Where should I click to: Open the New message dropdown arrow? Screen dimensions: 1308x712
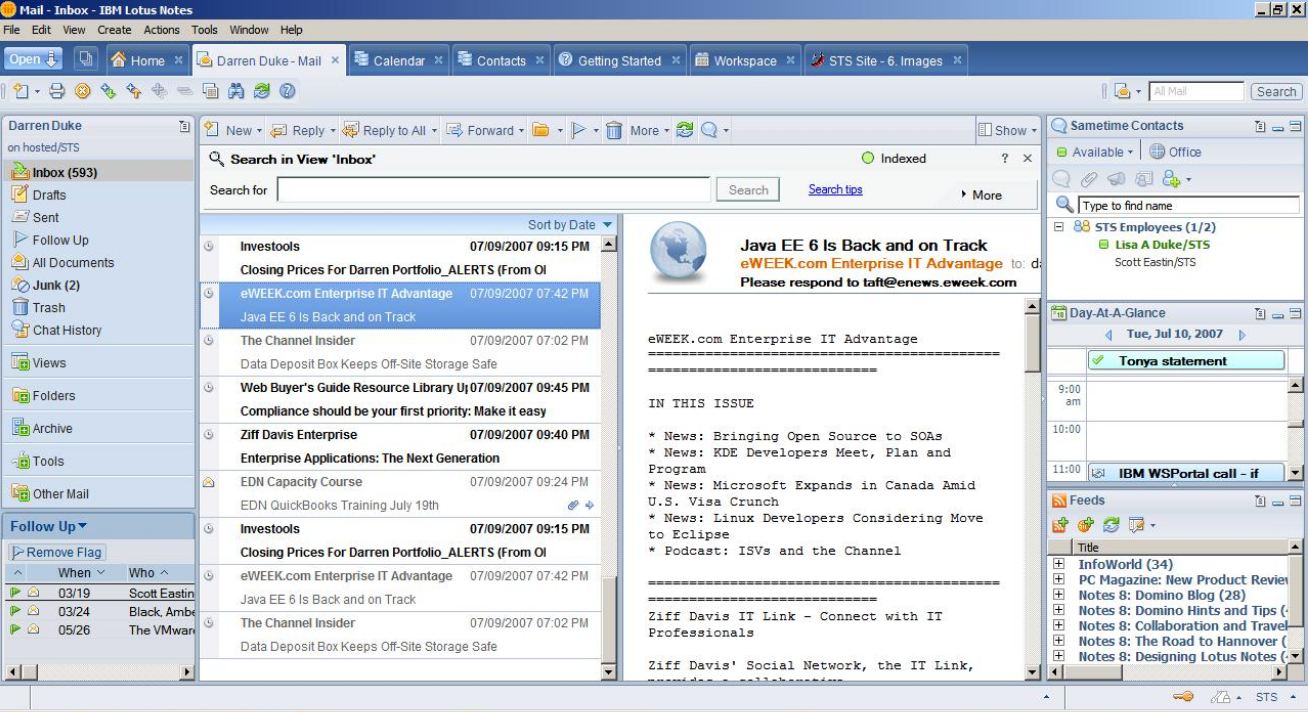pos(259,131)
